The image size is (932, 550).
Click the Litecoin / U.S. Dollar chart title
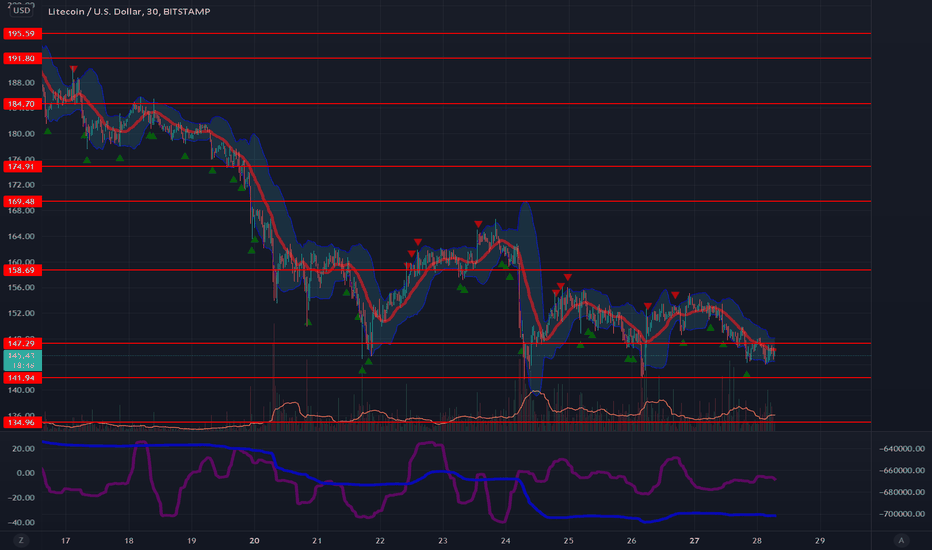click(x=129, y=11)
